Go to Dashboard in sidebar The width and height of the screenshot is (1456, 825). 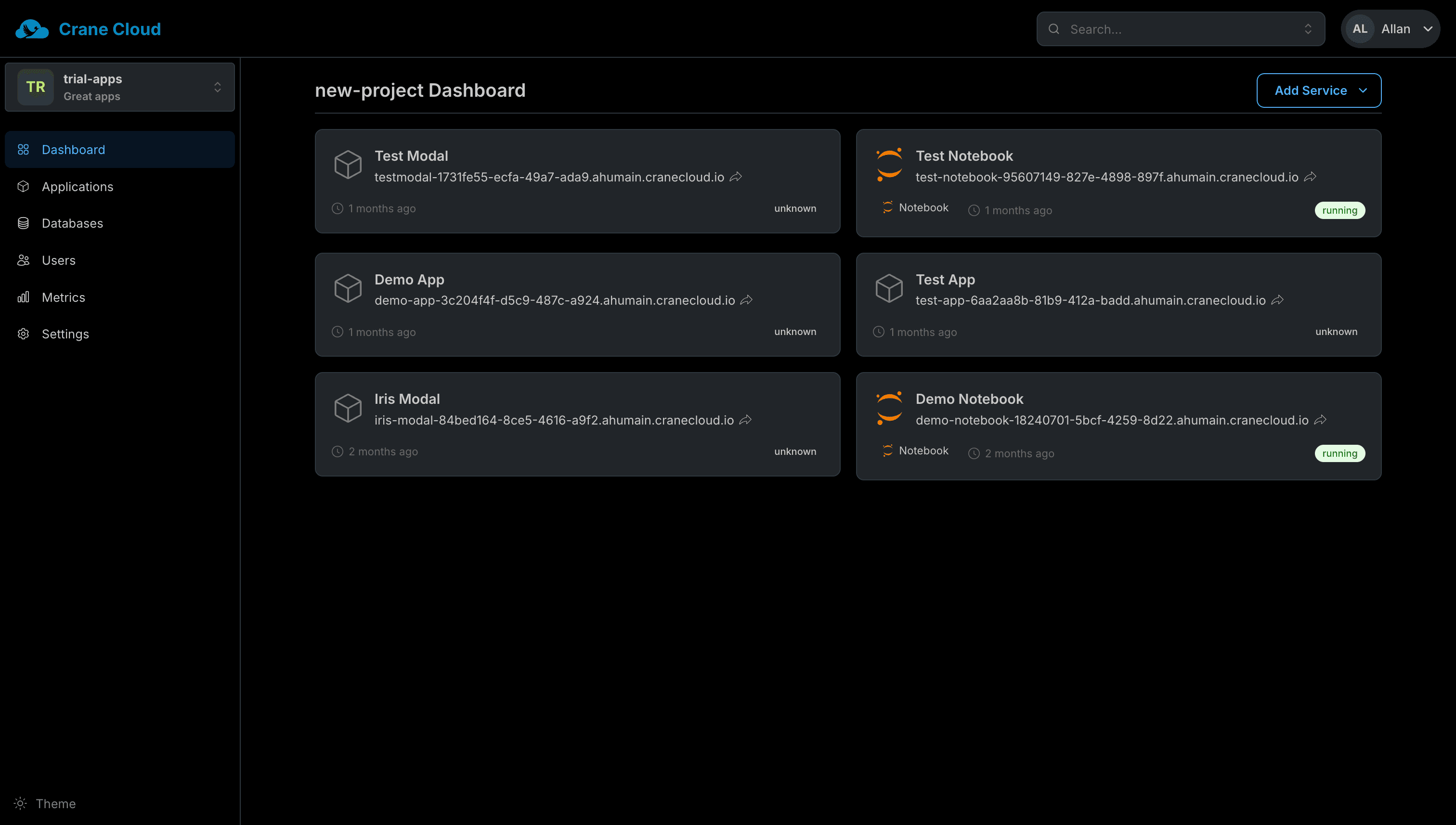[x=119, y=150]
